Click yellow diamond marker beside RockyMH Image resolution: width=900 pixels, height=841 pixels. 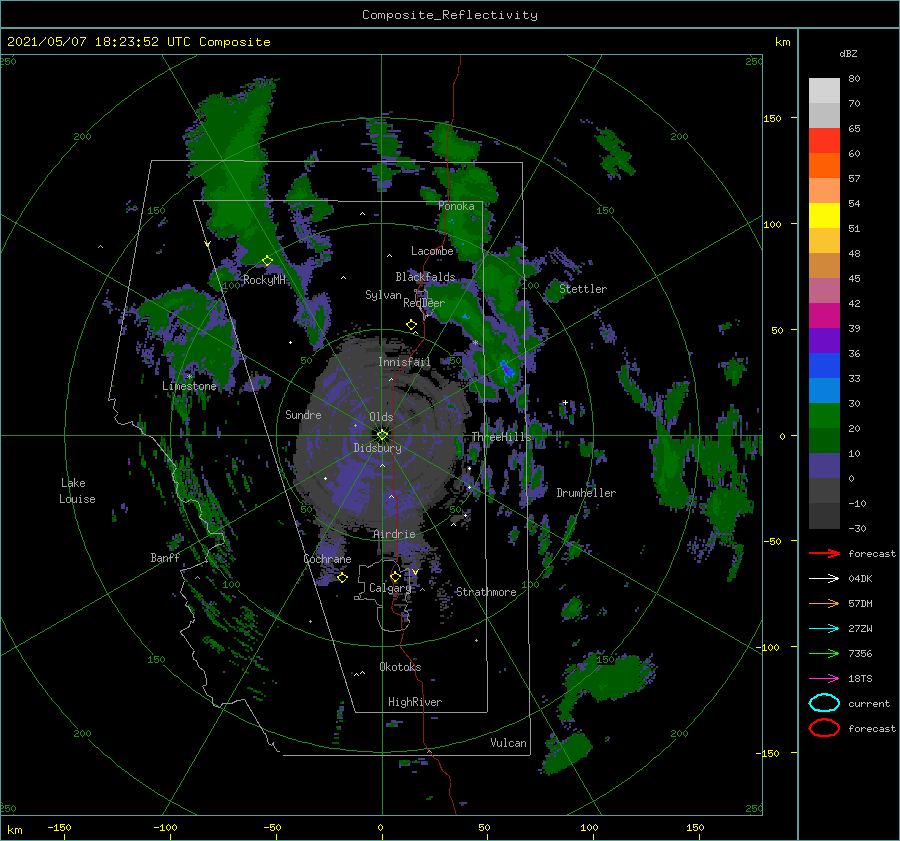point(267,261)
